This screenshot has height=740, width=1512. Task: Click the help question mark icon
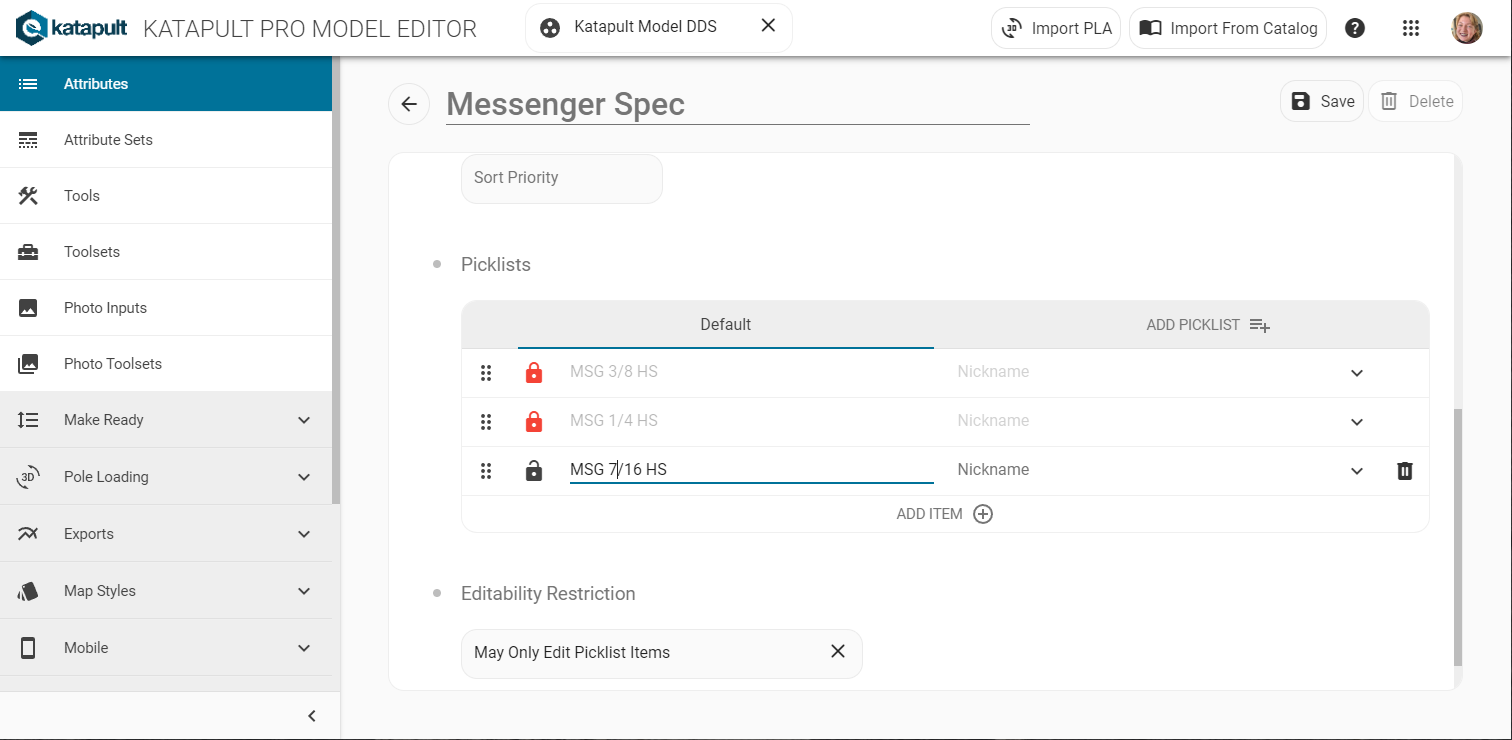tap(1355, 28)
